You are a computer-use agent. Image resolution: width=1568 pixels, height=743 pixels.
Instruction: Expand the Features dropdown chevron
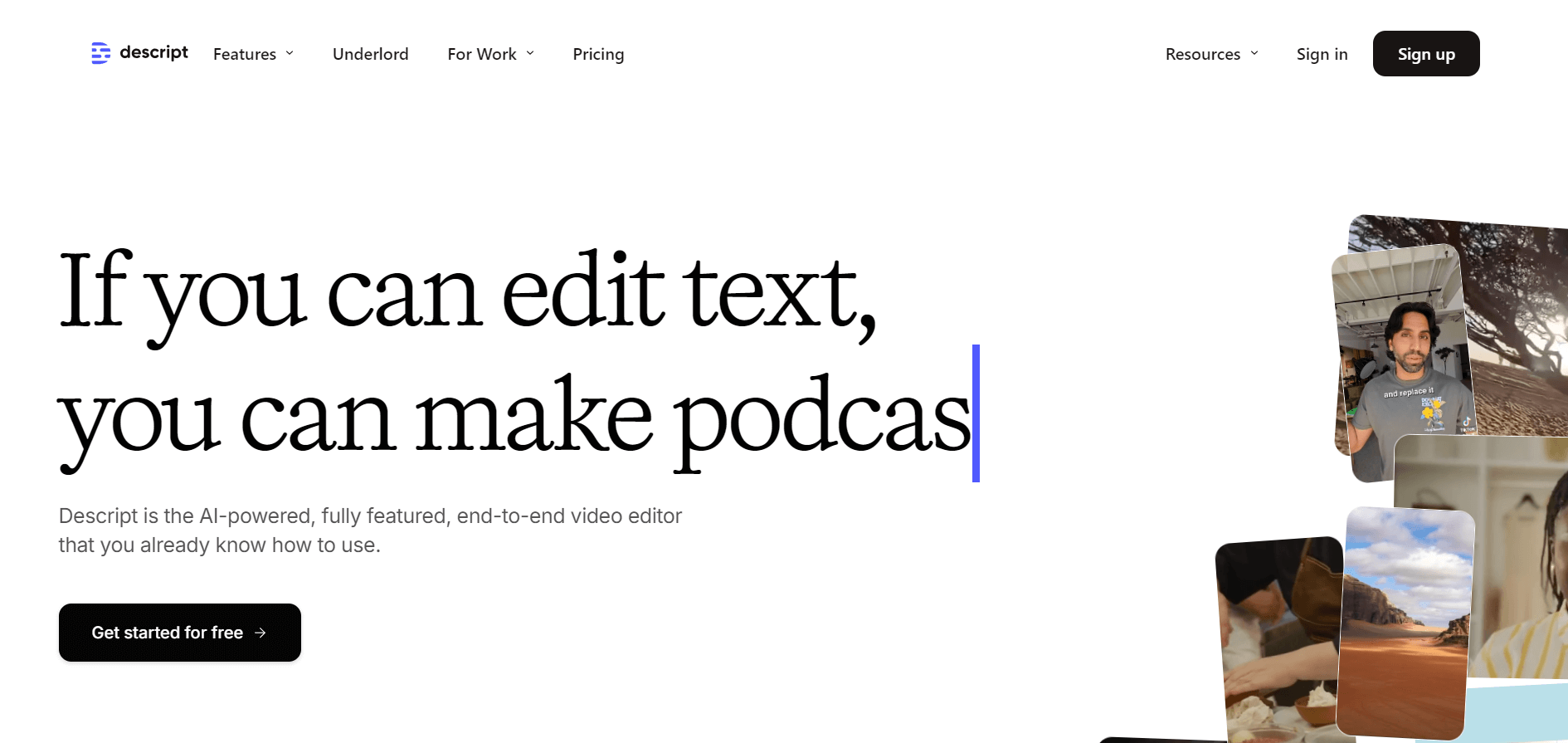[x=290, y=53]
